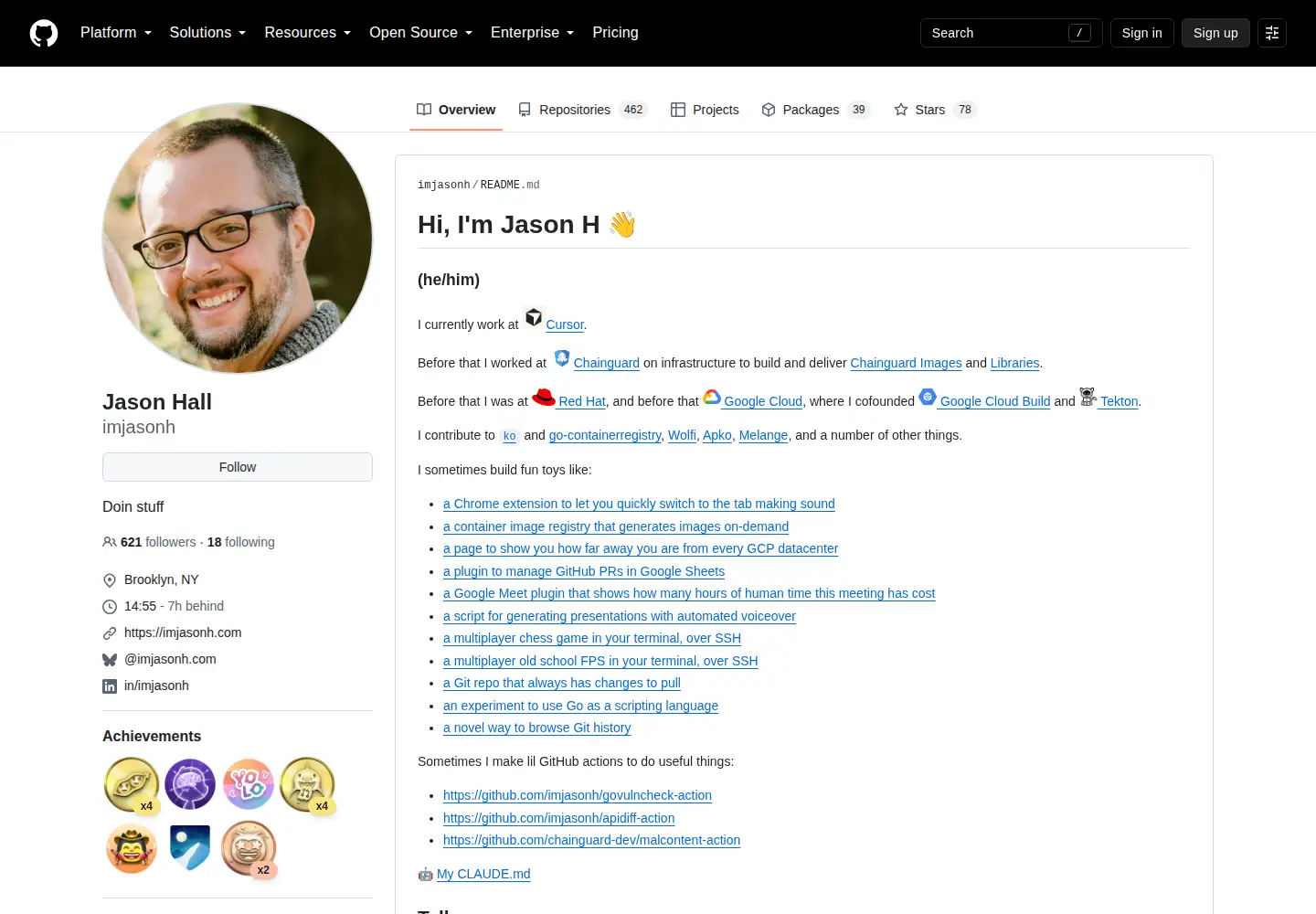The height and width of the screenshot is (914, 1316).
Task: Open the multiplayer chess game link
Action: coord(592,638)
